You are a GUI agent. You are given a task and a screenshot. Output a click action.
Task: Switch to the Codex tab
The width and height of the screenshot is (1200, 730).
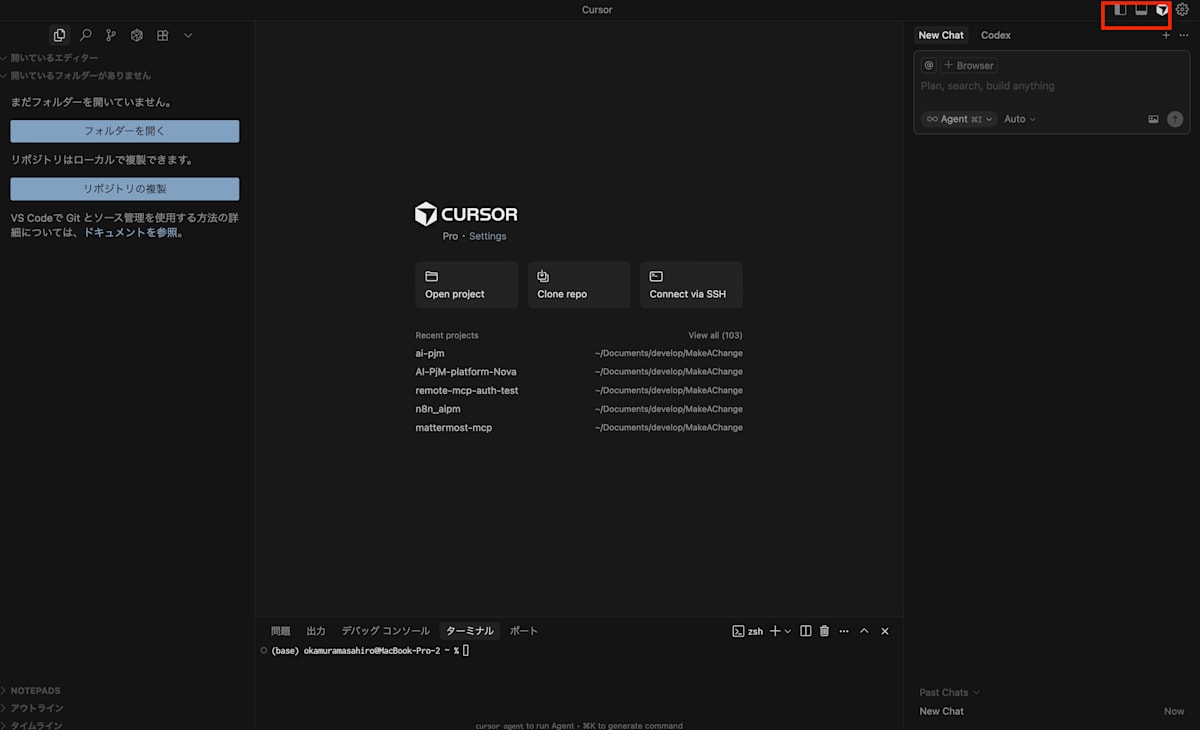tap(996, 35)
